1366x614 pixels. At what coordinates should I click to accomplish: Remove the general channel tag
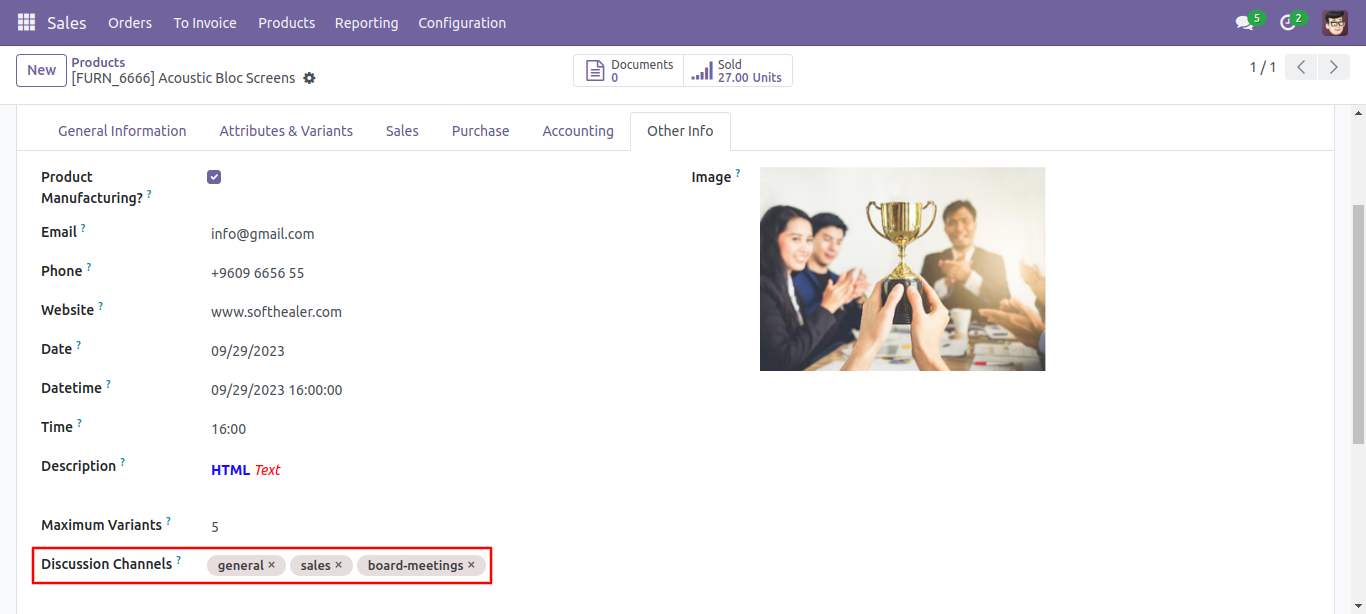tap(271, 565)
